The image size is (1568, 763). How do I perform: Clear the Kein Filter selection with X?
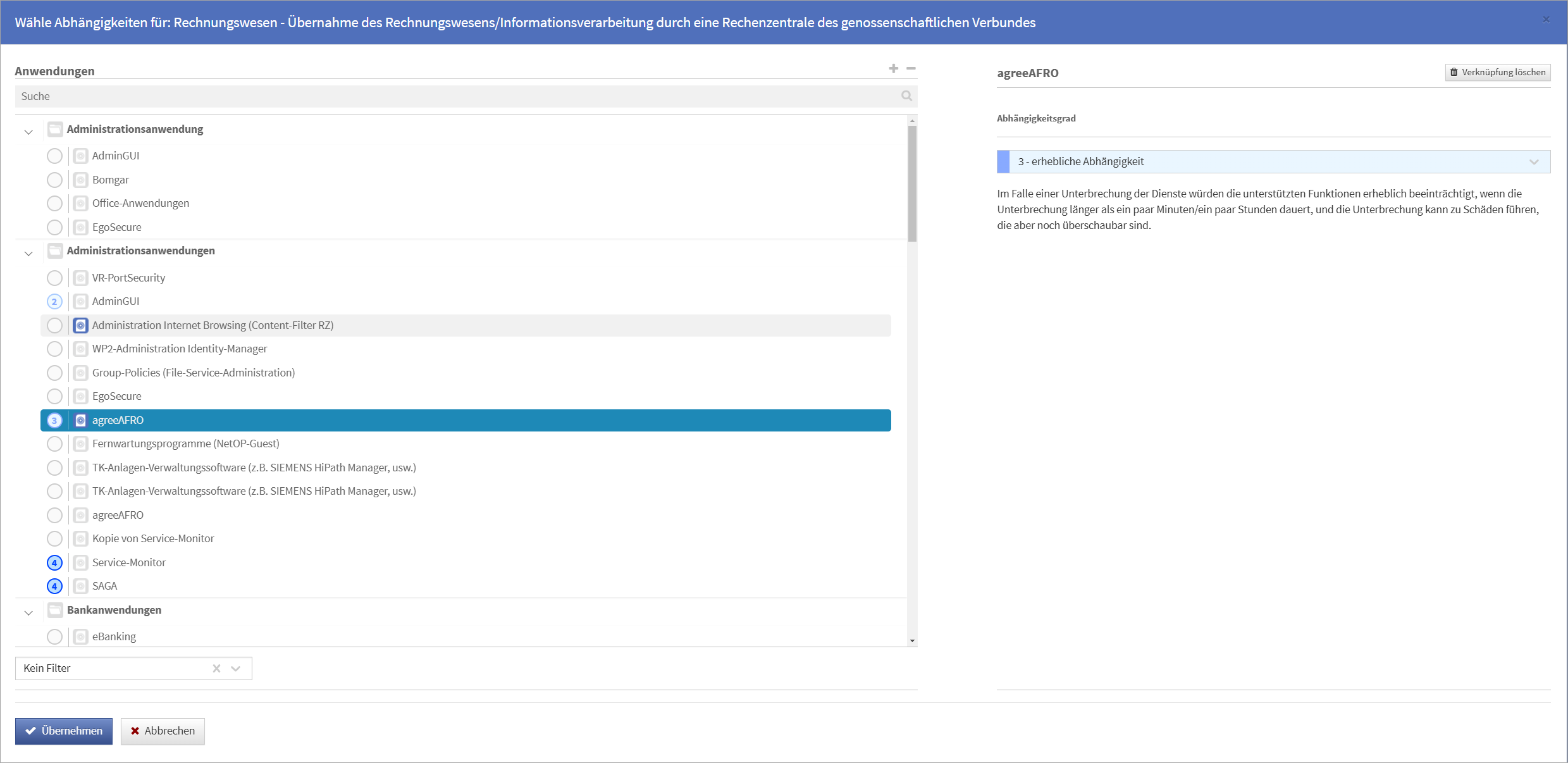click(x=216, y=669)
